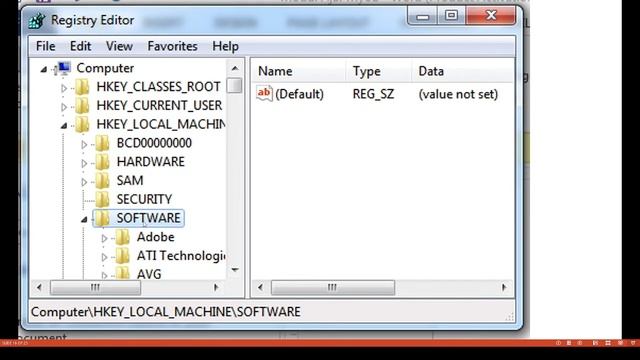Click tree pane vertical scrollbar thumb

pyautogui.click(x=235, y=85)
